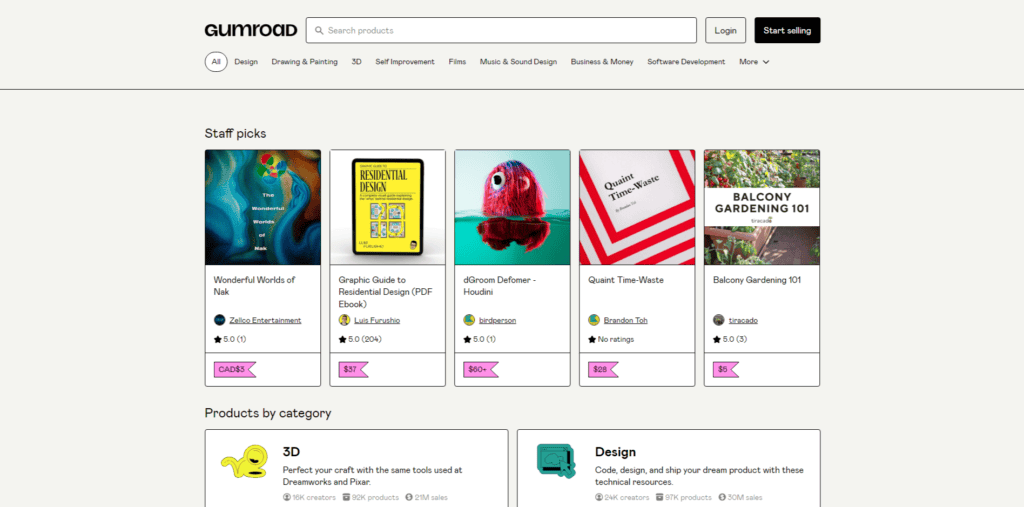Open the Design category tab
This screenshot has width=1024, height=507.
tap(246, 62)
